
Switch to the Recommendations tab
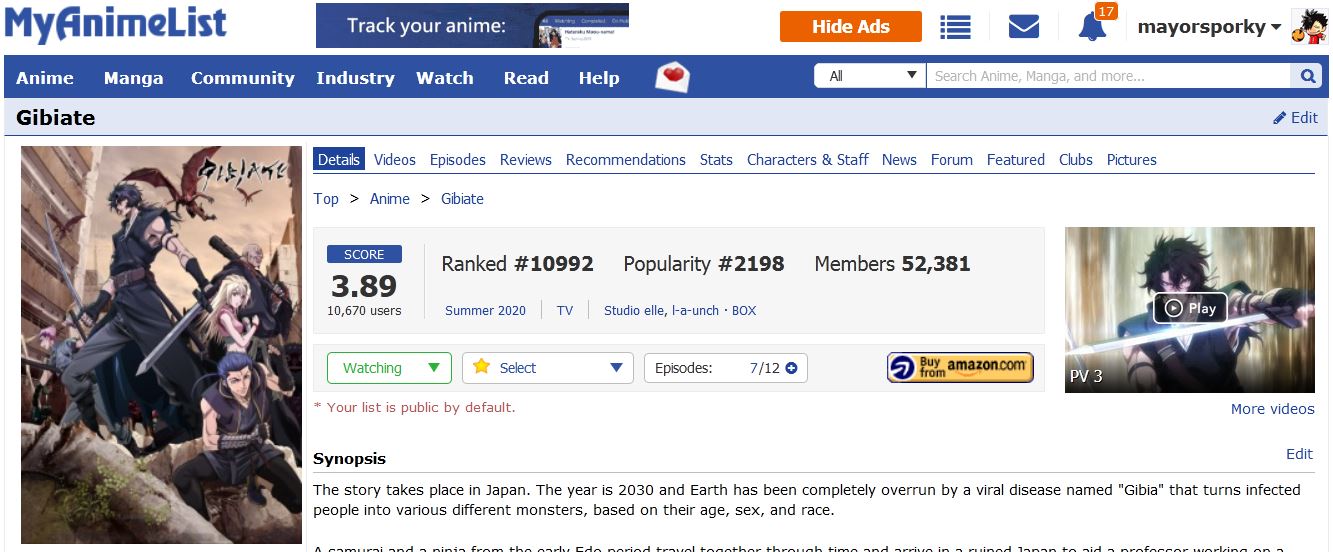coord(626,160)
